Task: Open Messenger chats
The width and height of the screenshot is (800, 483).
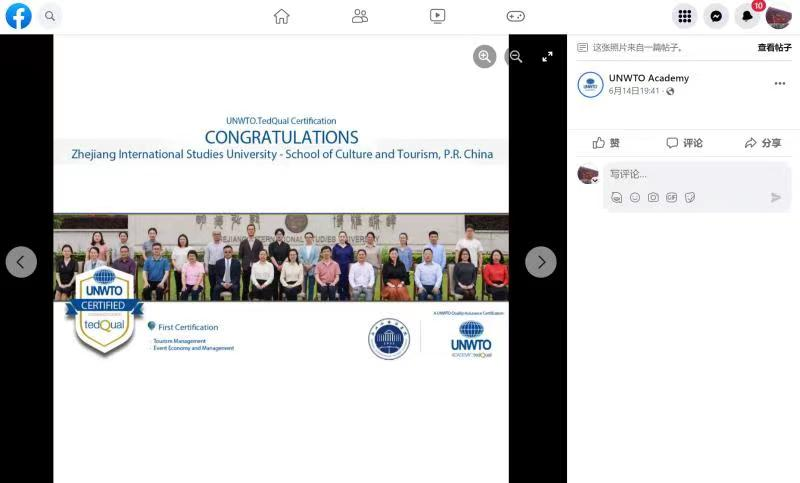Action: (715, 16)
